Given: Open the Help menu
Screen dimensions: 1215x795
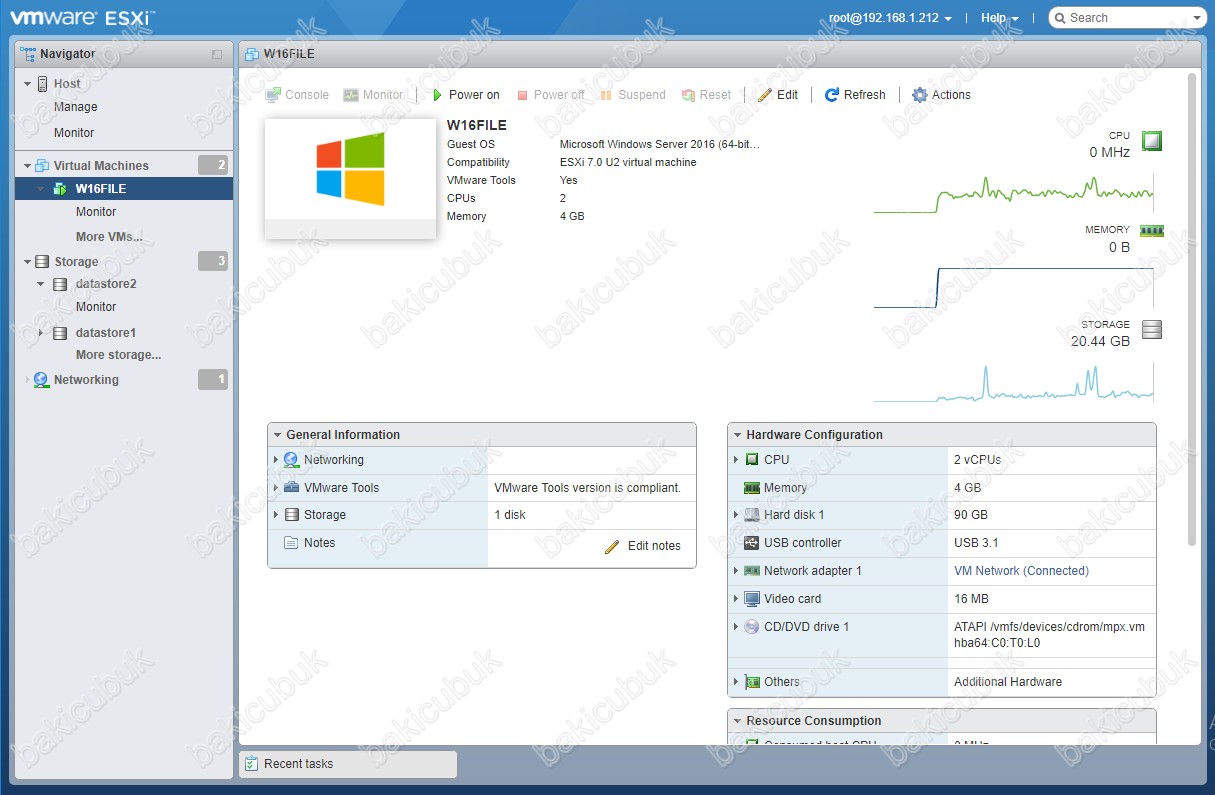Looking at the screenshot, I should pyautogui.click(x=1000, y=18).
